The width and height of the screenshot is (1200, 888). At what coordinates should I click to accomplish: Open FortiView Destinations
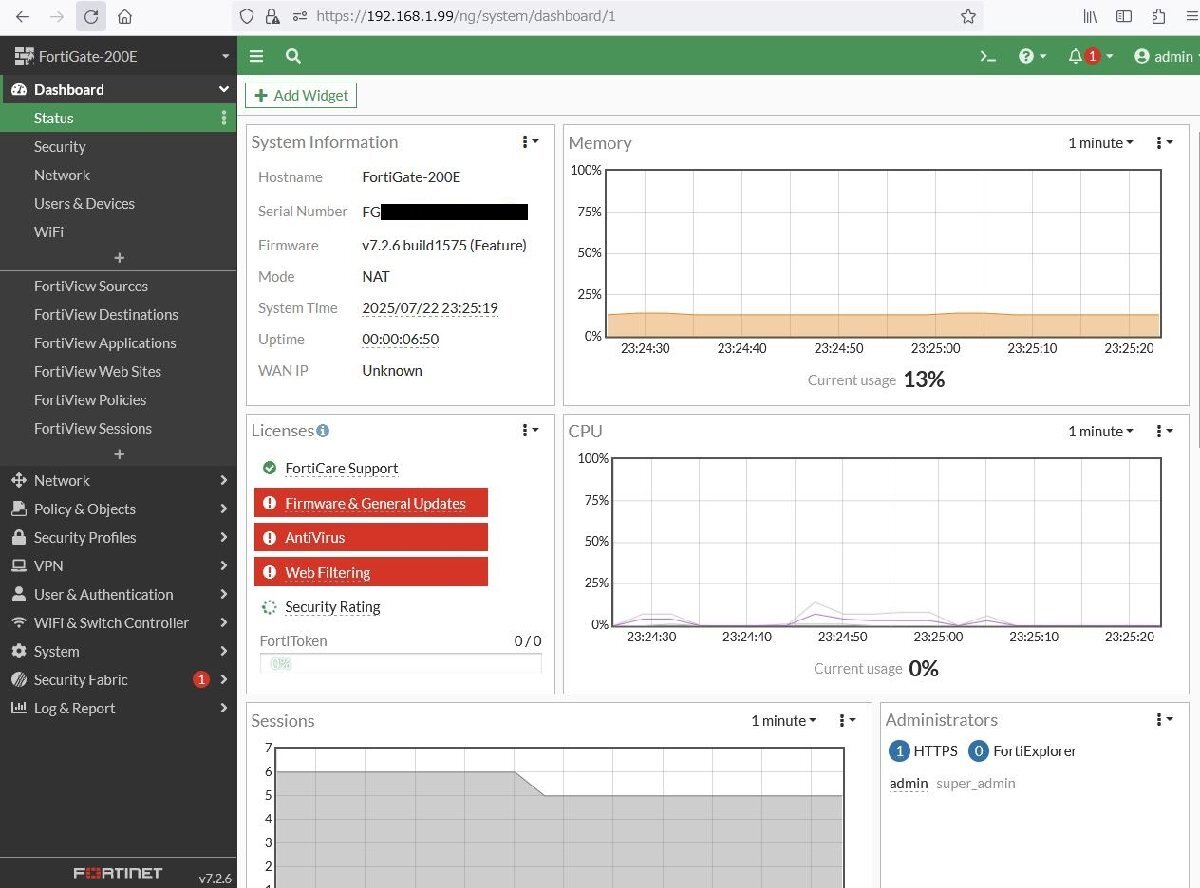coord(106,314)
